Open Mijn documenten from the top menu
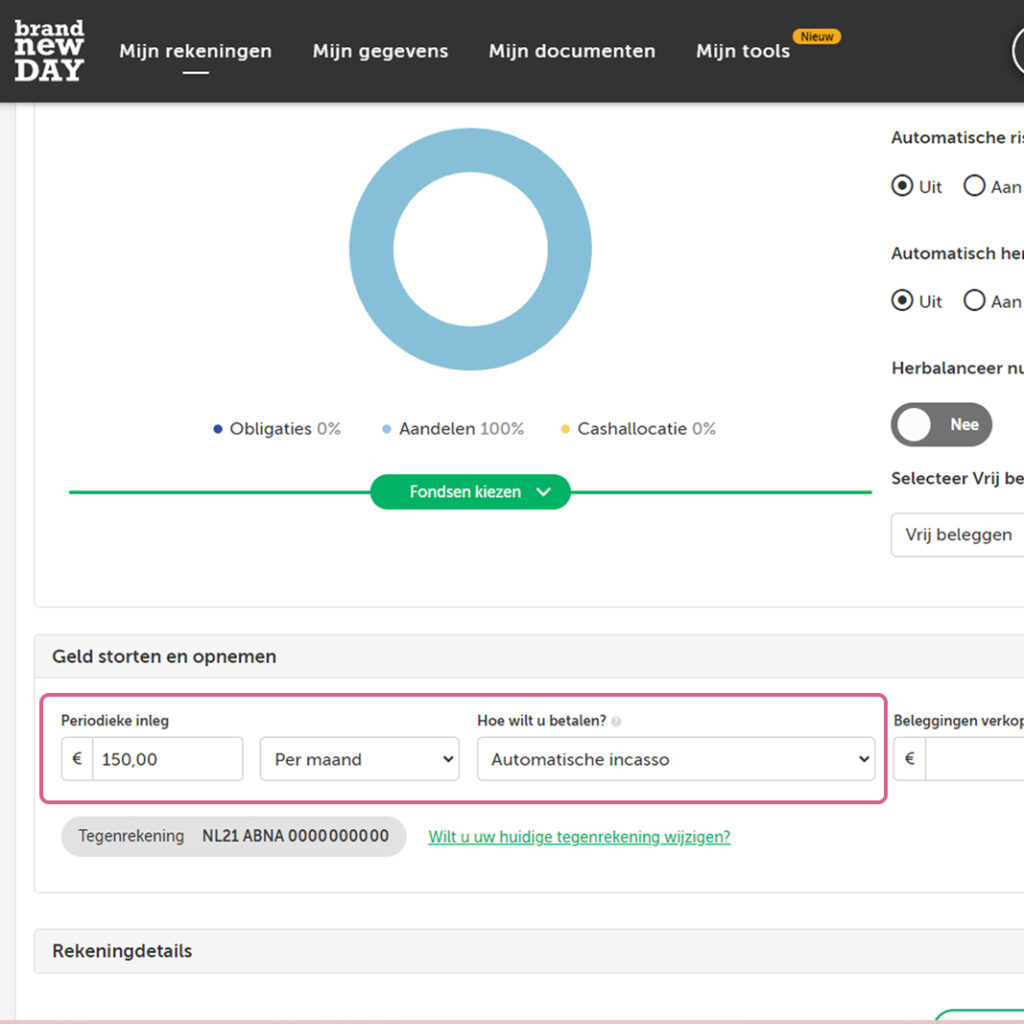 coord(572,51)
